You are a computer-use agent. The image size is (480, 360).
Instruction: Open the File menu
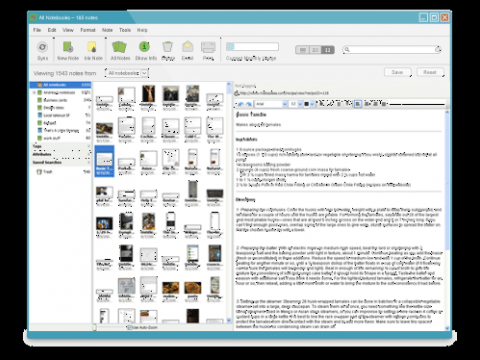point(37,30)
